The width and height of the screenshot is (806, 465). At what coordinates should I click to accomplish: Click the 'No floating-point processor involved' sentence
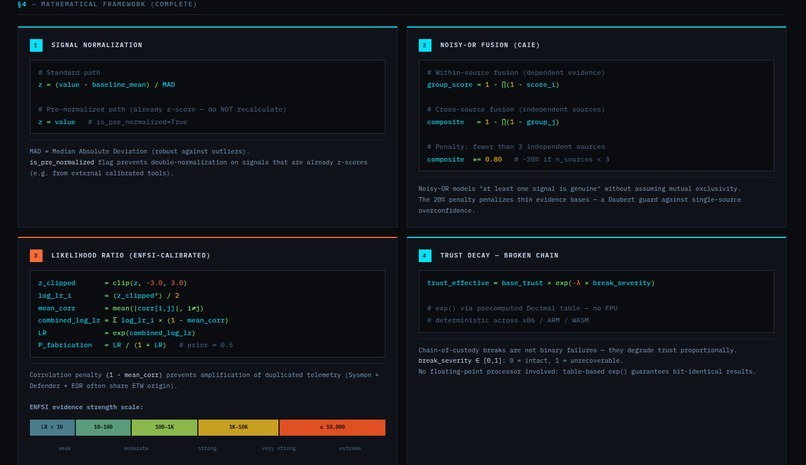tap(587, 372)
